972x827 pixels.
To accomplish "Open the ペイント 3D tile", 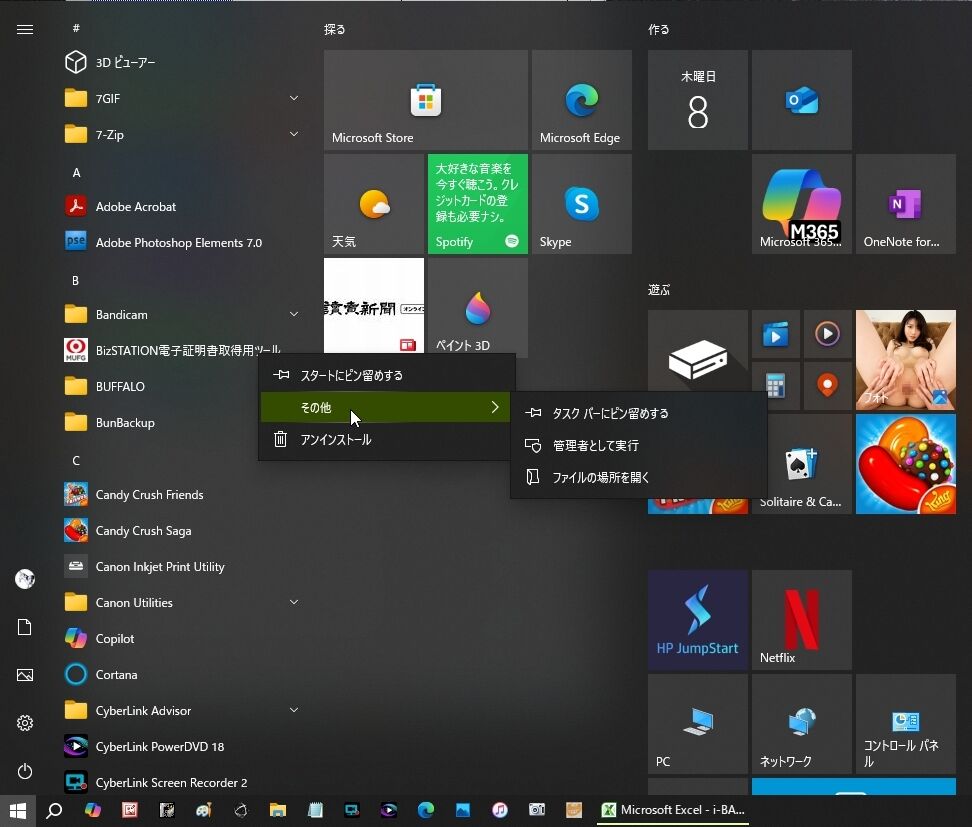I will [x=477, y=307].
